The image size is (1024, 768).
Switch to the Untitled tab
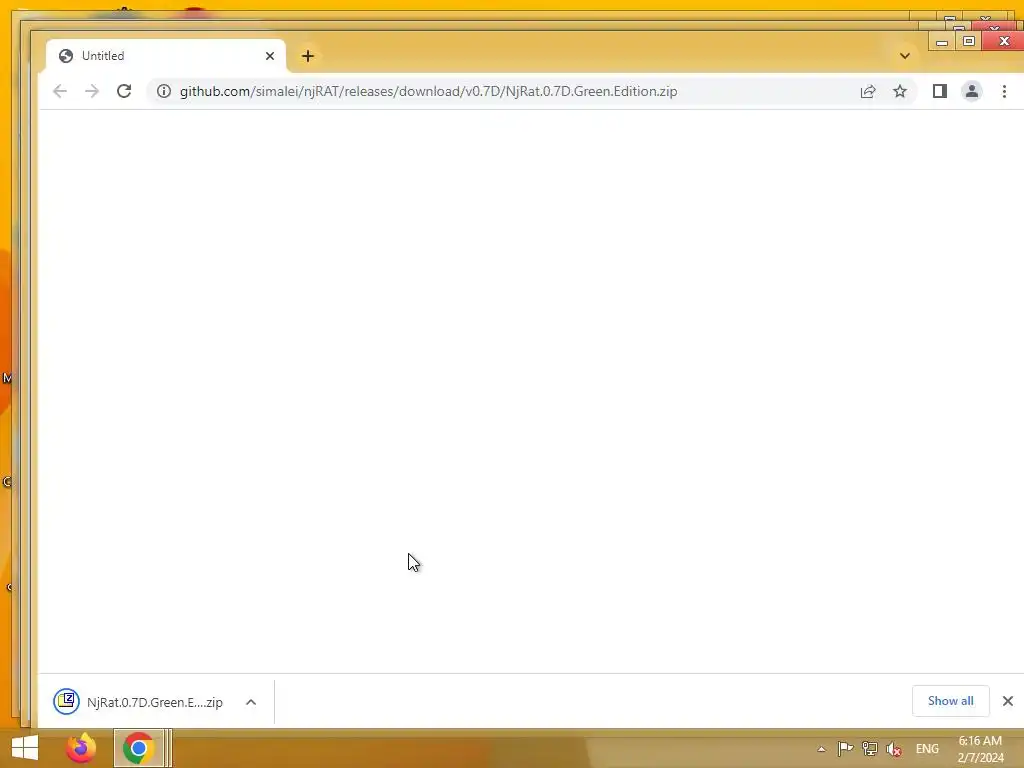point(165,56)
